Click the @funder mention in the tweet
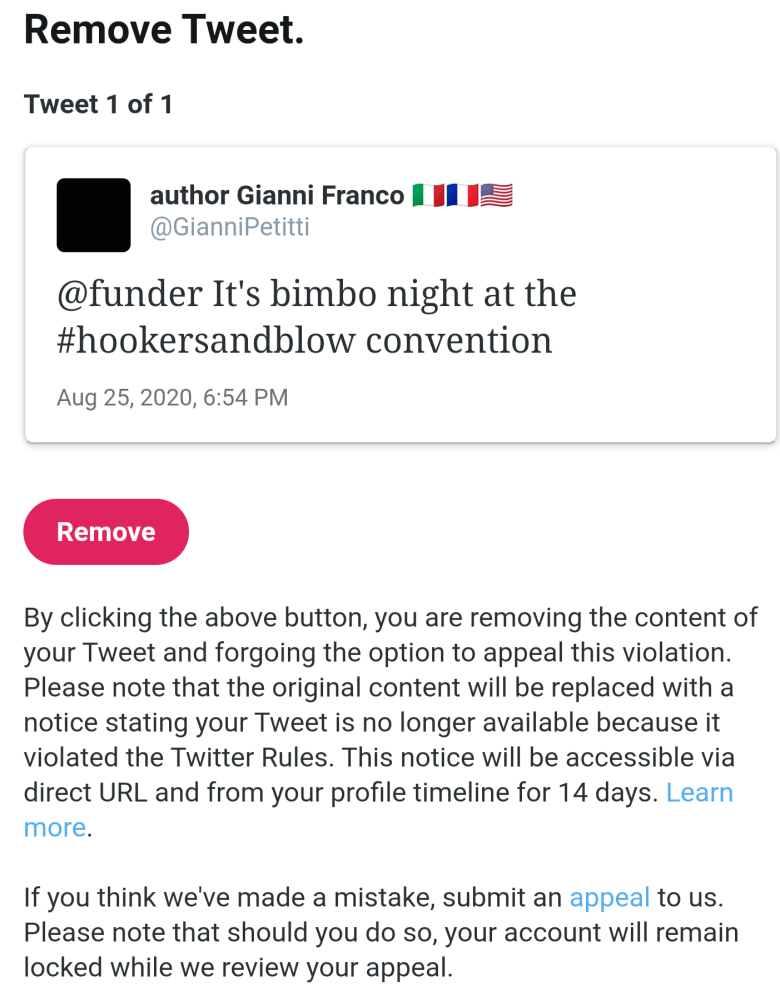The width and height of the screenshot is (780, 1001). coord(129,295)
